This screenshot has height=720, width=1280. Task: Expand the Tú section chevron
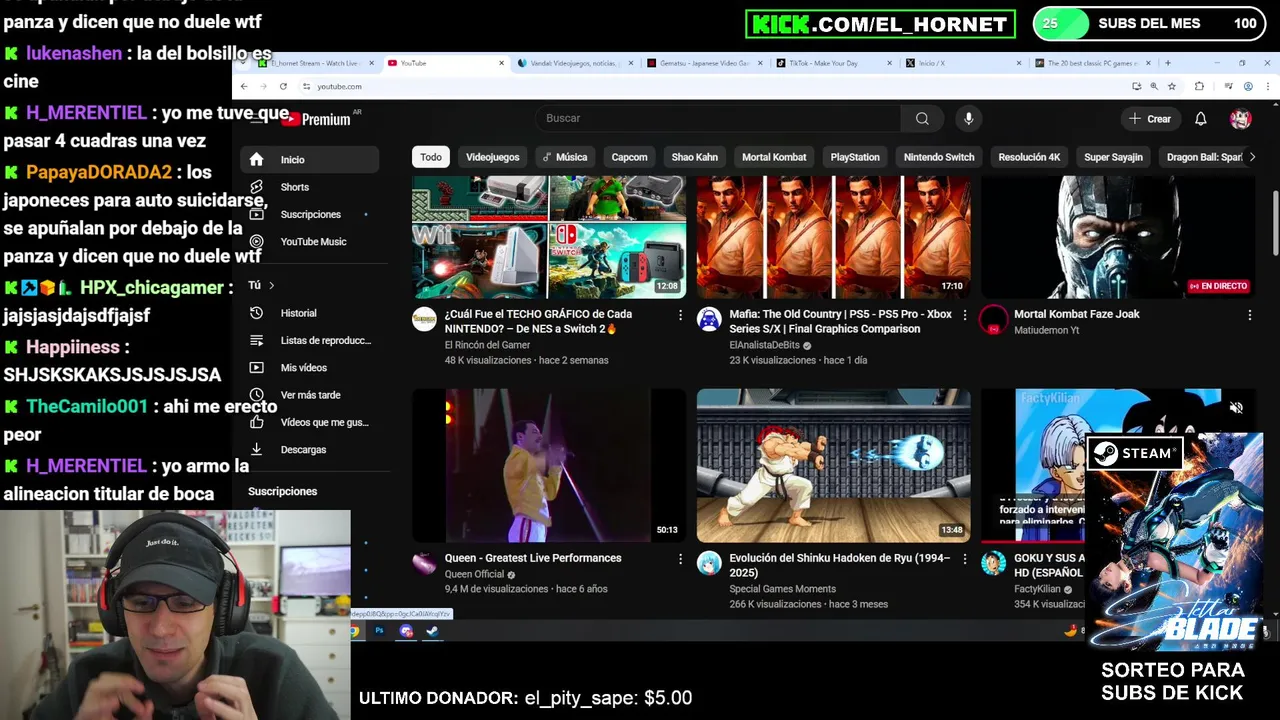click(271, 285)
